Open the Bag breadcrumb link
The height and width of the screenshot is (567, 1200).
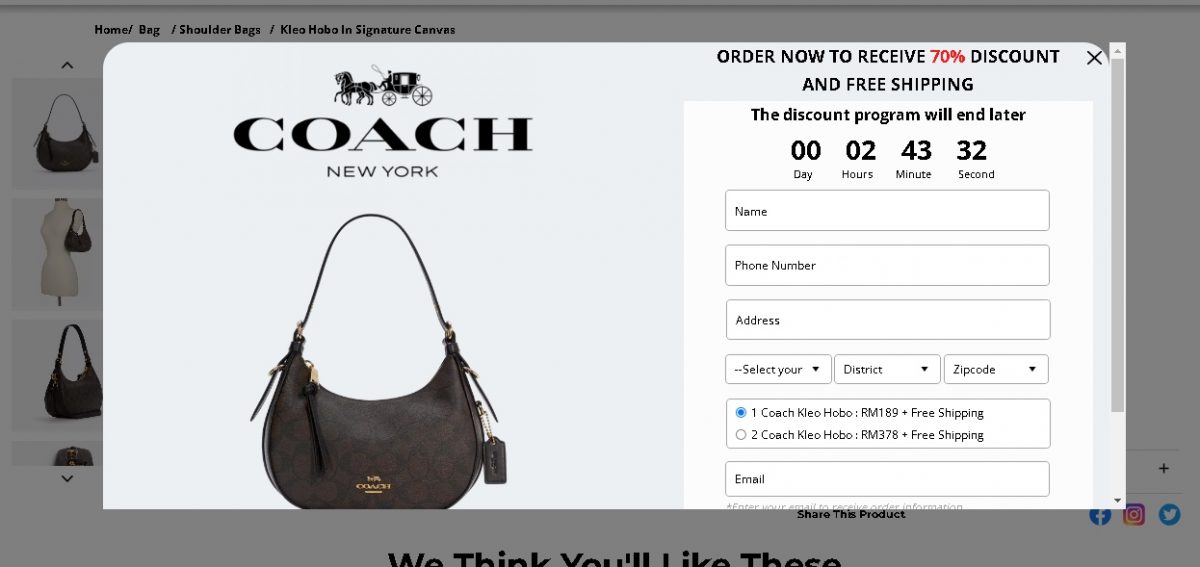tap(149, 30)
